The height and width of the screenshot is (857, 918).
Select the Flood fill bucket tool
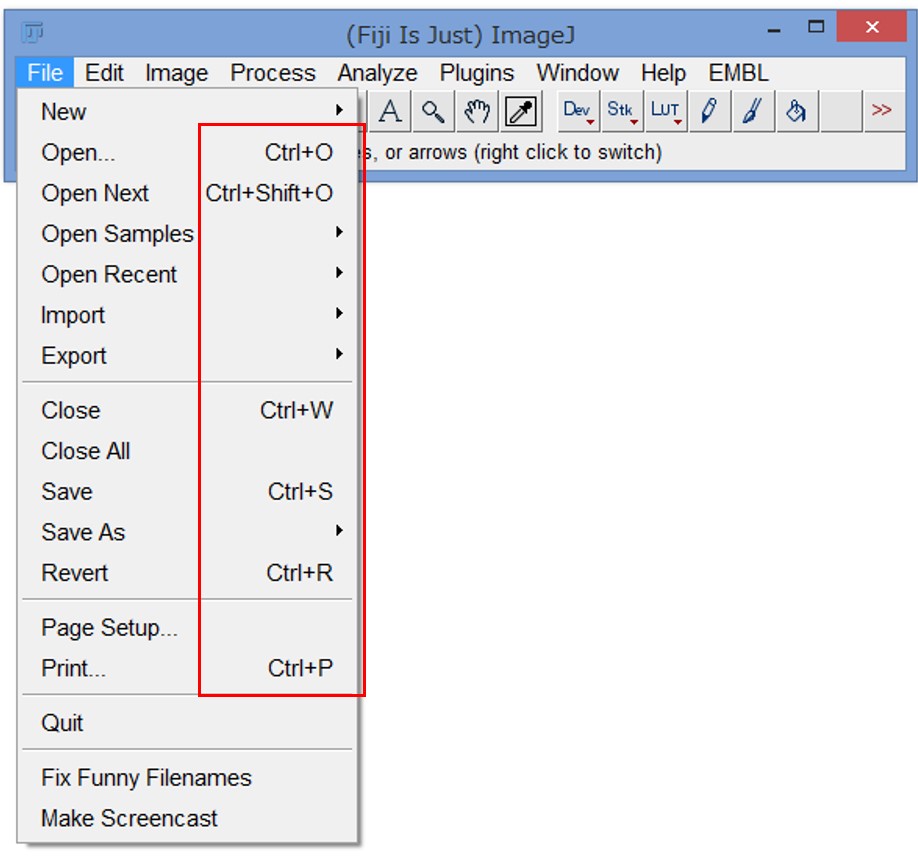pyautogui.click(x=797, y=111)
